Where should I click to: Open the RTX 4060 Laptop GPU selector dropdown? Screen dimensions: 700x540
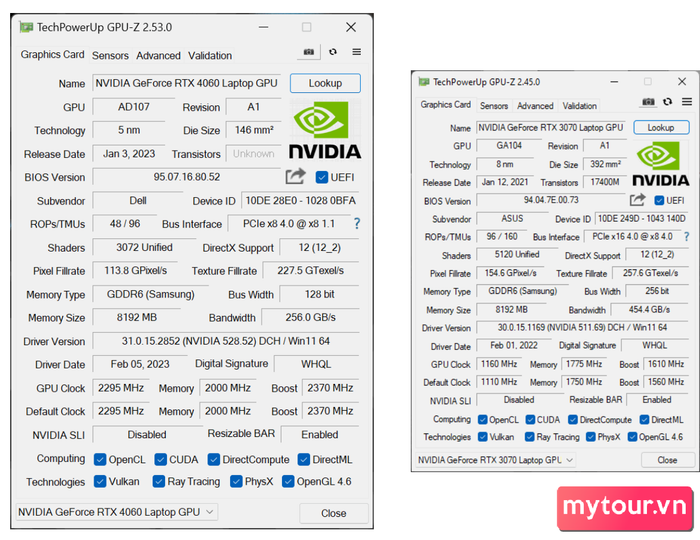[x=117, y=512]
